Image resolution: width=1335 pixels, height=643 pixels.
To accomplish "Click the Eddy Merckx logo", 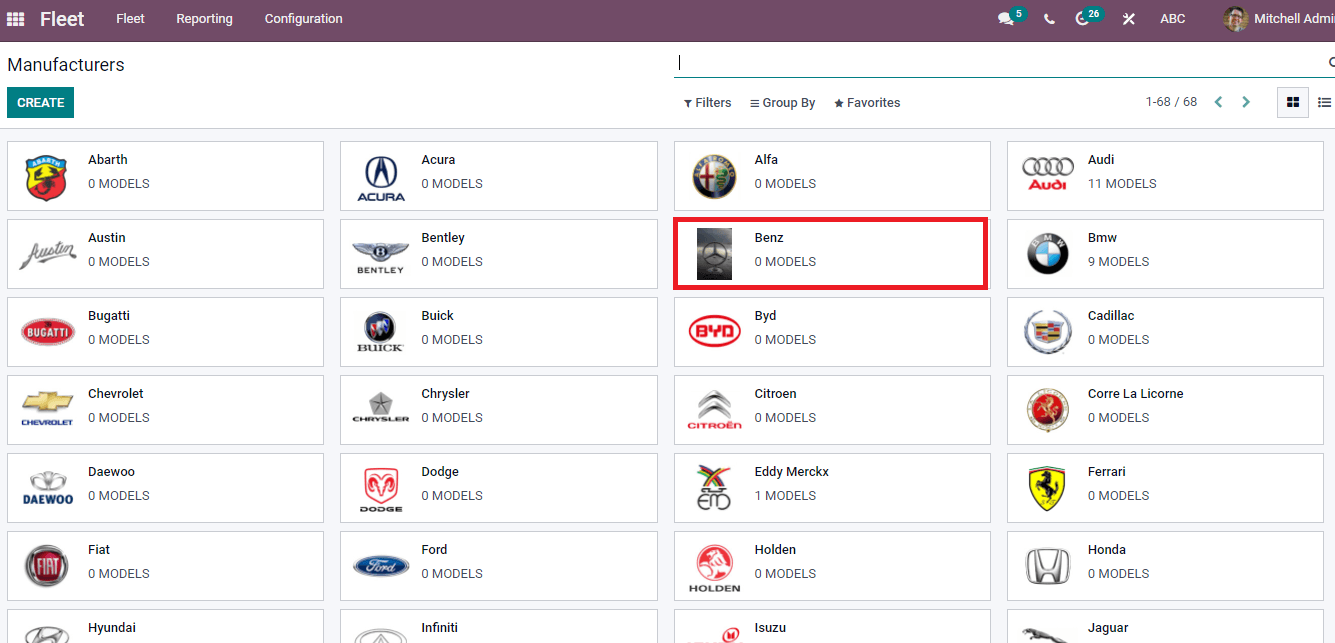I will [714, 487].
